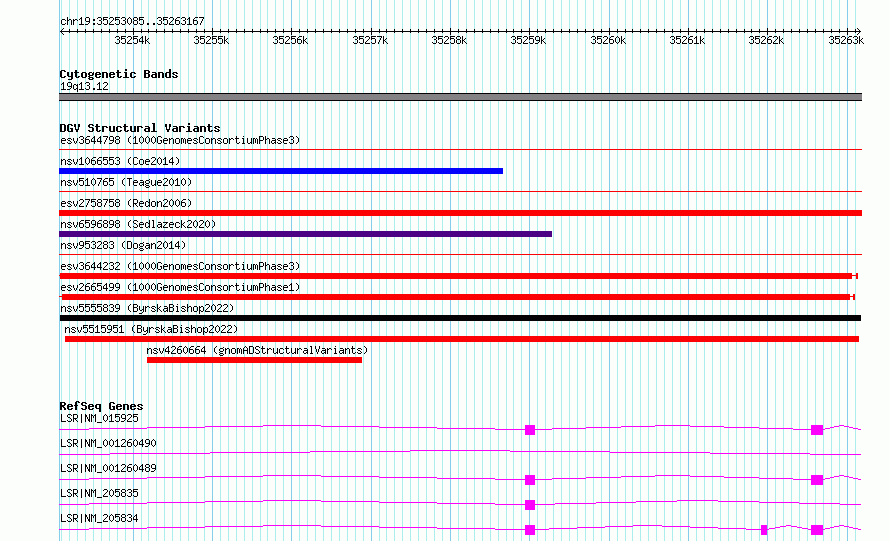The height and width of the screenshot is (541, 890).
Task: Open the LSR|NM_205835 transcript label
Action: 99,493
